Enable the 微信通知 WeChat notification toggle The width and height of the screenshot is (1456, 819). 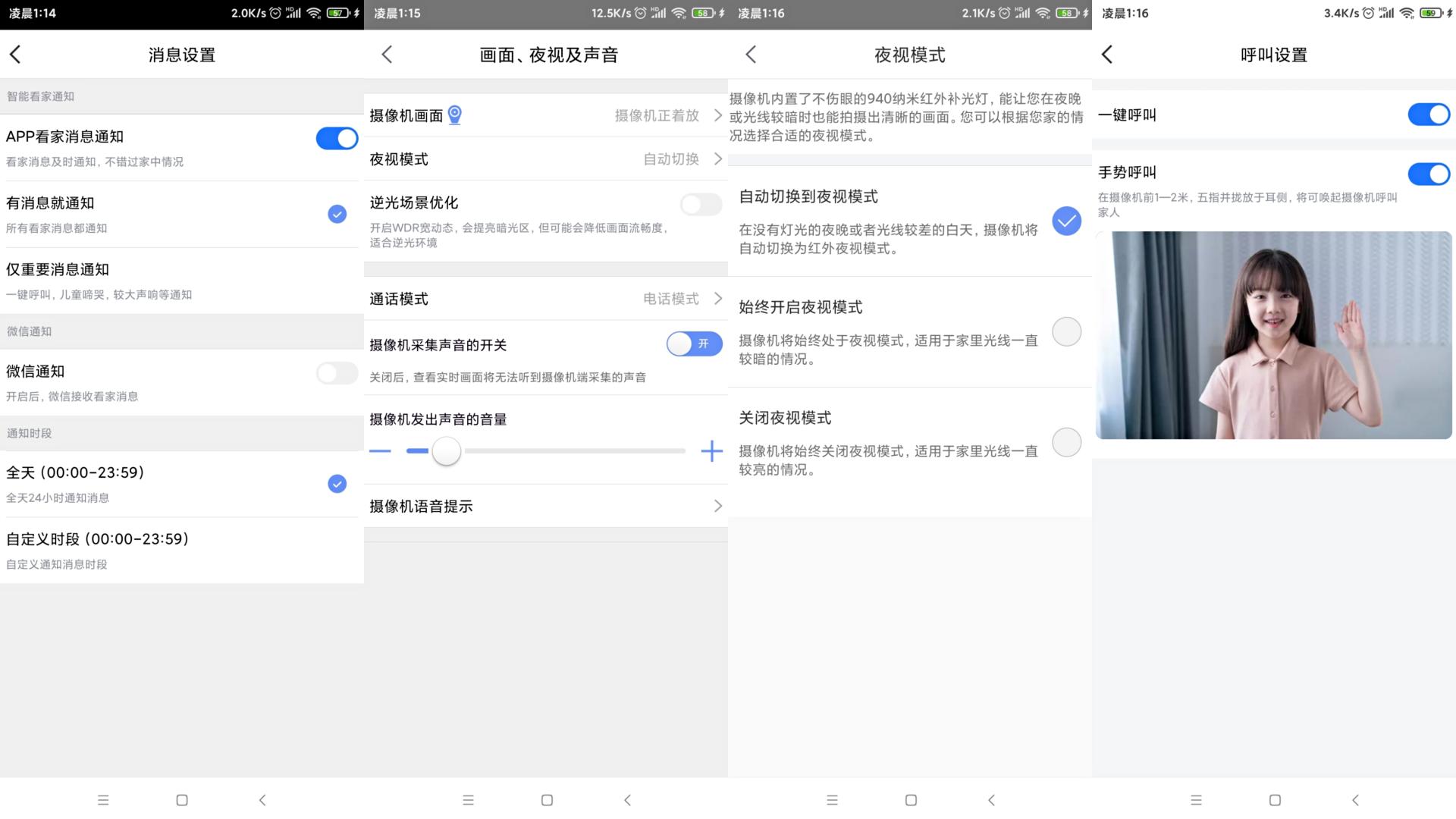[336, 373]
